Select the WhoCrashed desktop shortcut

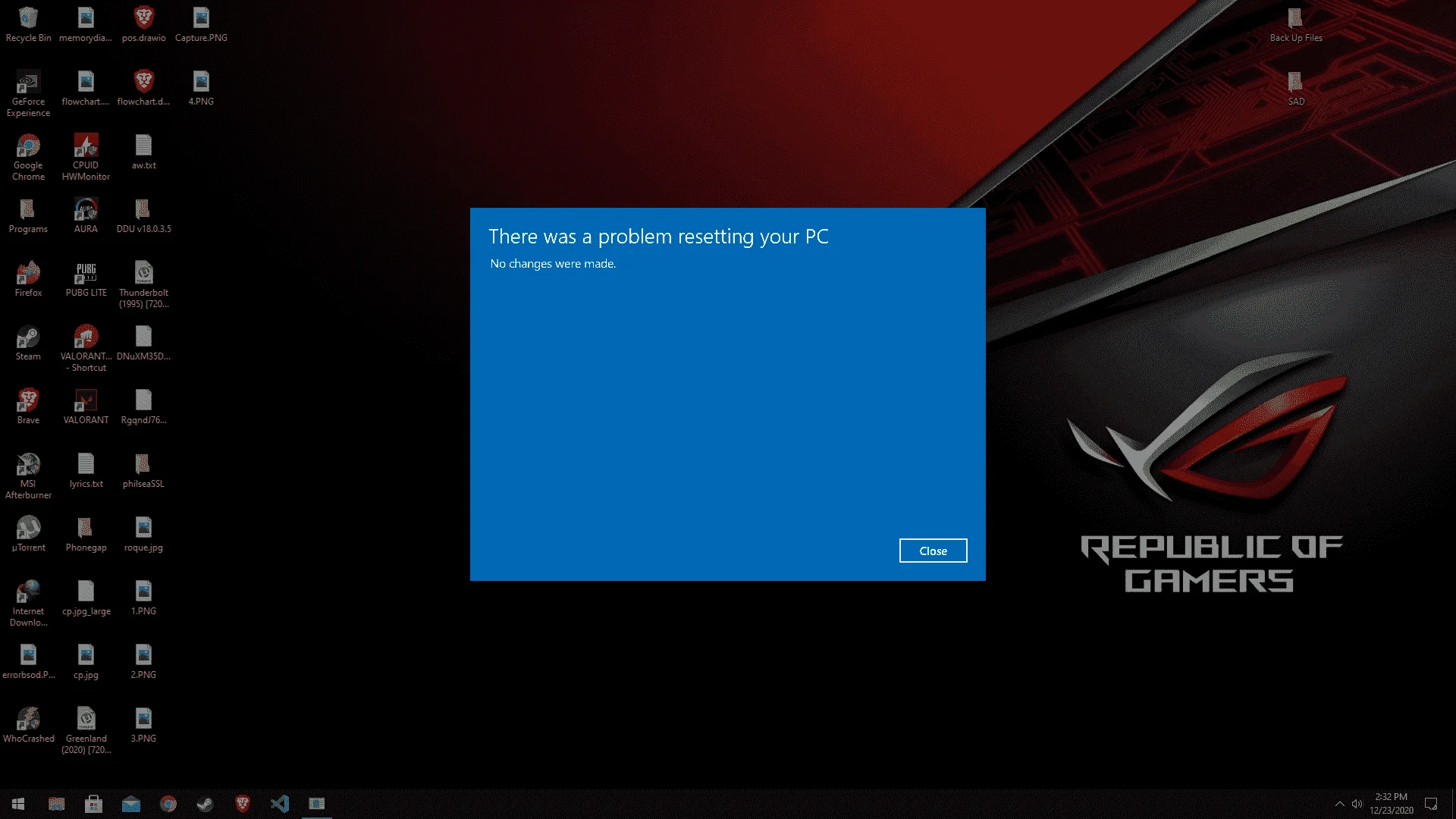tap(28, 726)
